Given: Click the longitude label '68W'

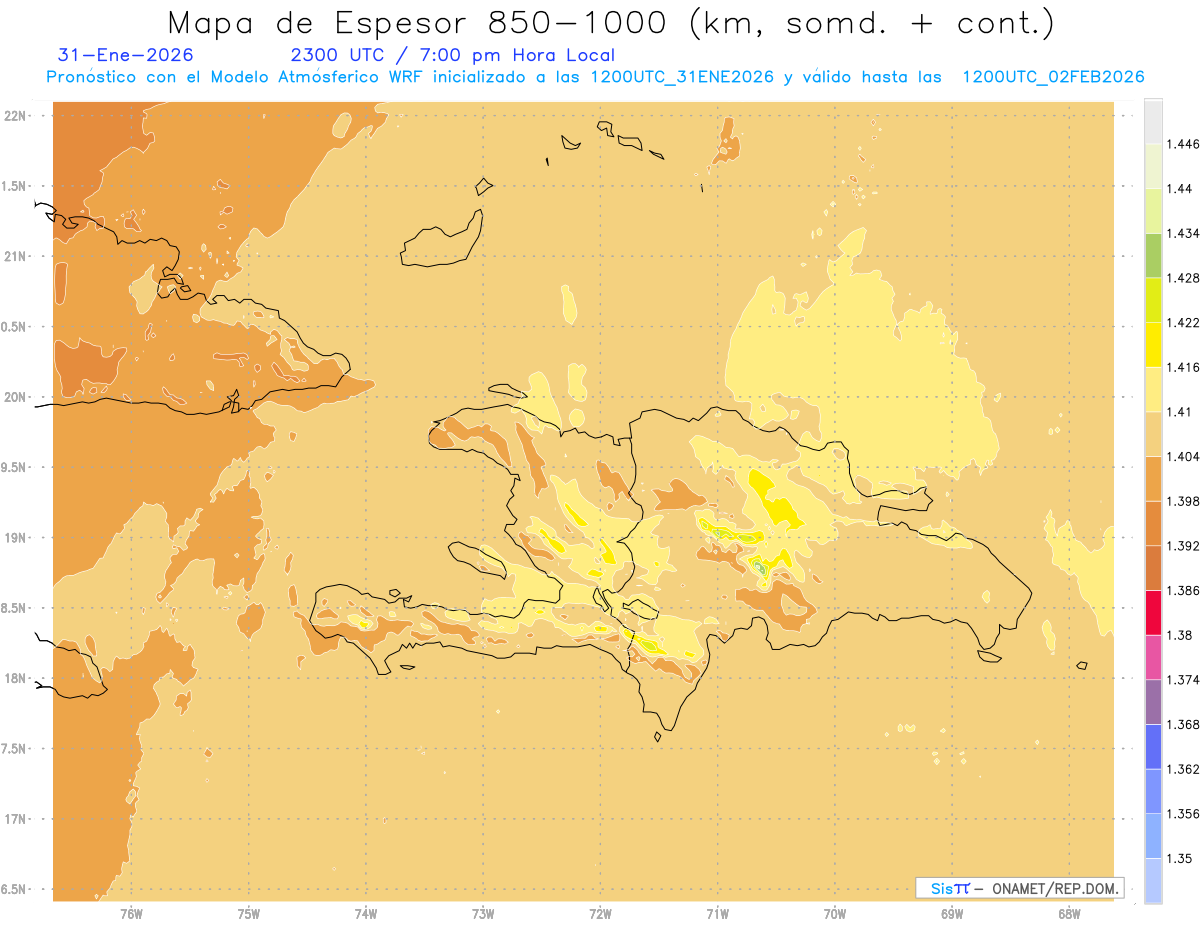Looking at the screenshot, I should pos(1069,914).
